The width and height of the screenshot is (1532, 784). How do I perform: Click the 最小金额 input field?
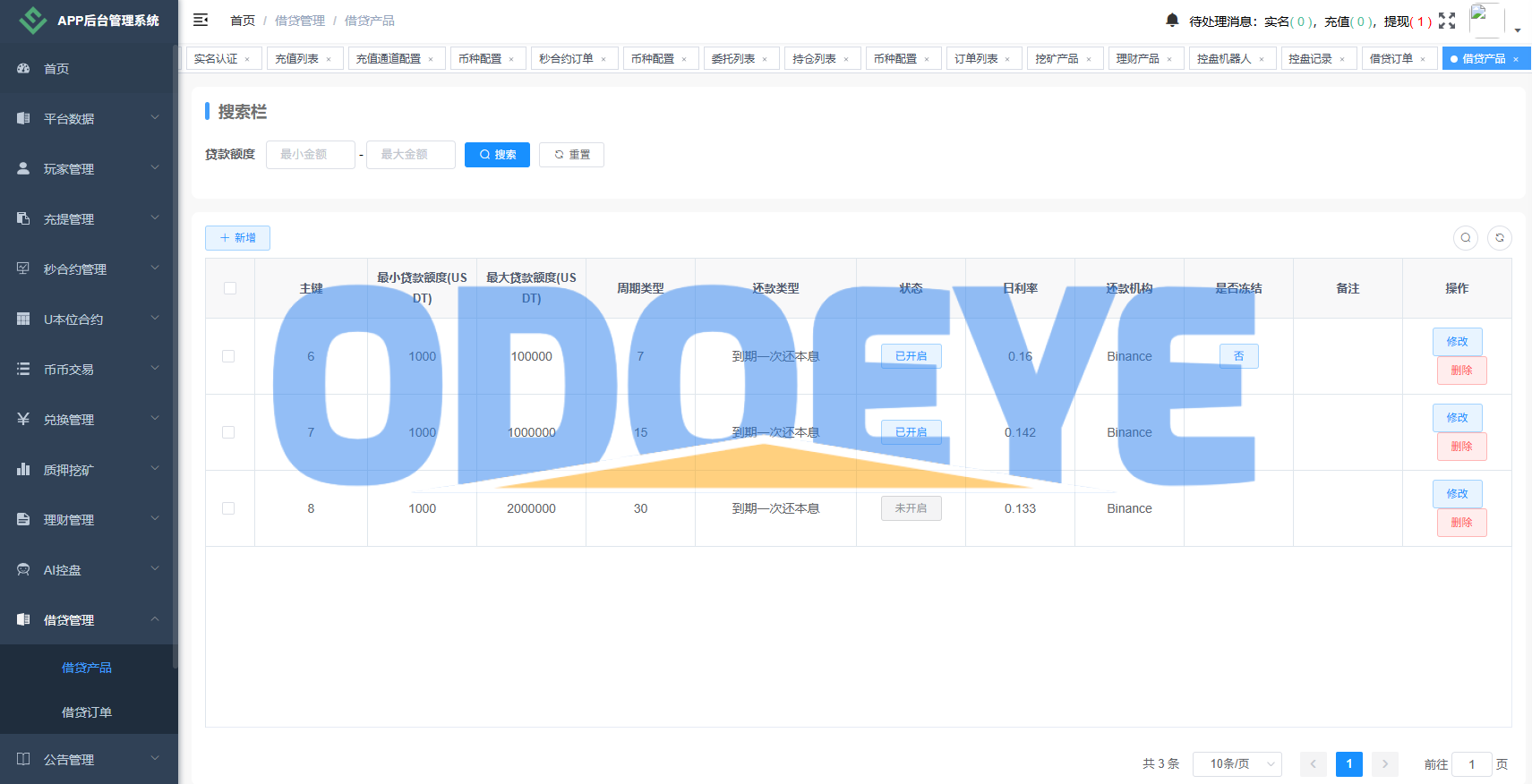(311, 155)
